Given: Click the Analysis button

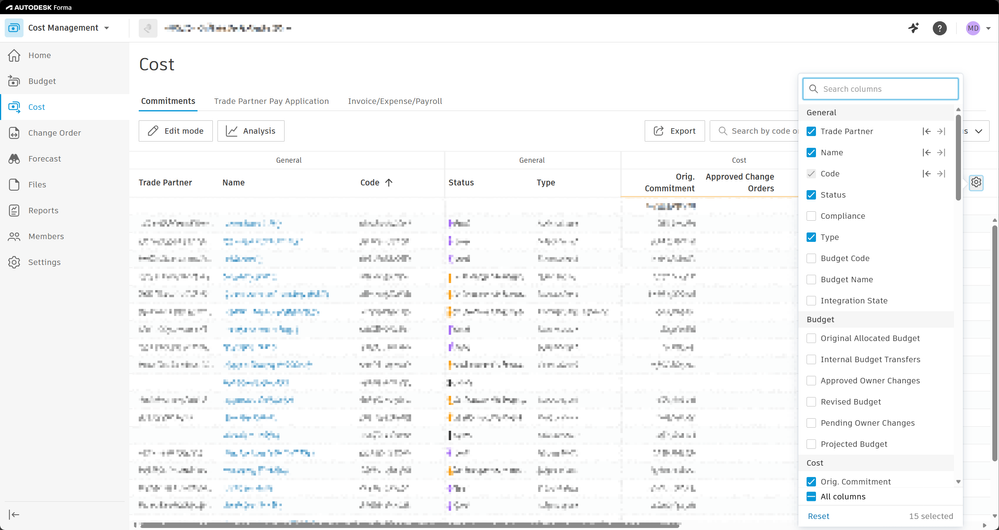Looking at the screenshot, I should 251,131.
